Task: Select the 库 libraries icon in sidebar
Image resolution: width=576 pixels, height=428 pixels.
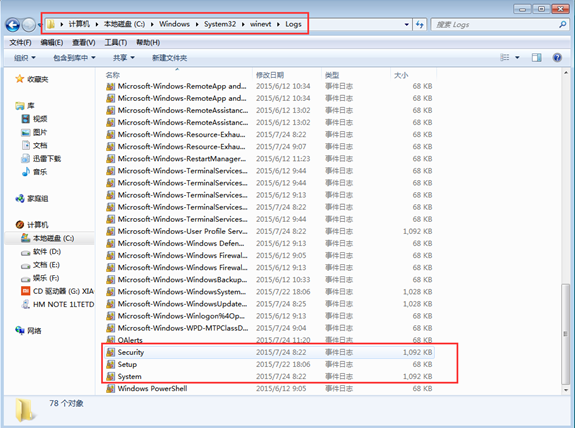Action: [x=19, y=106]
